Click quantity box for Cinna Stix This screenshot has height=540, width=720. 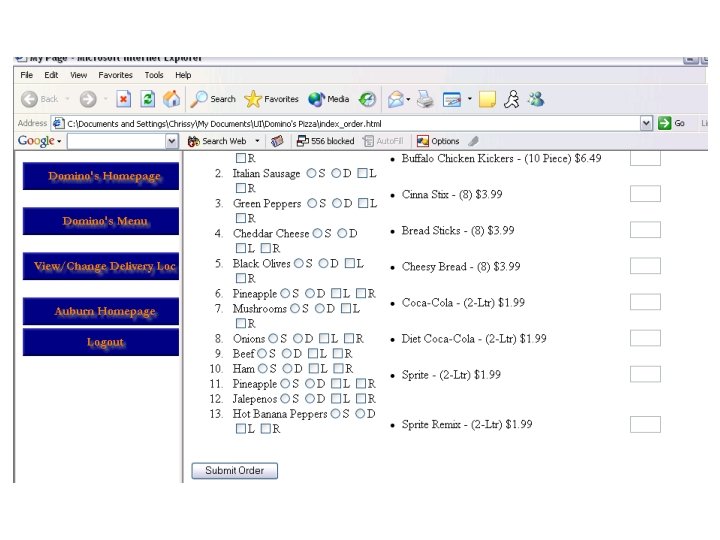point(645,194)
